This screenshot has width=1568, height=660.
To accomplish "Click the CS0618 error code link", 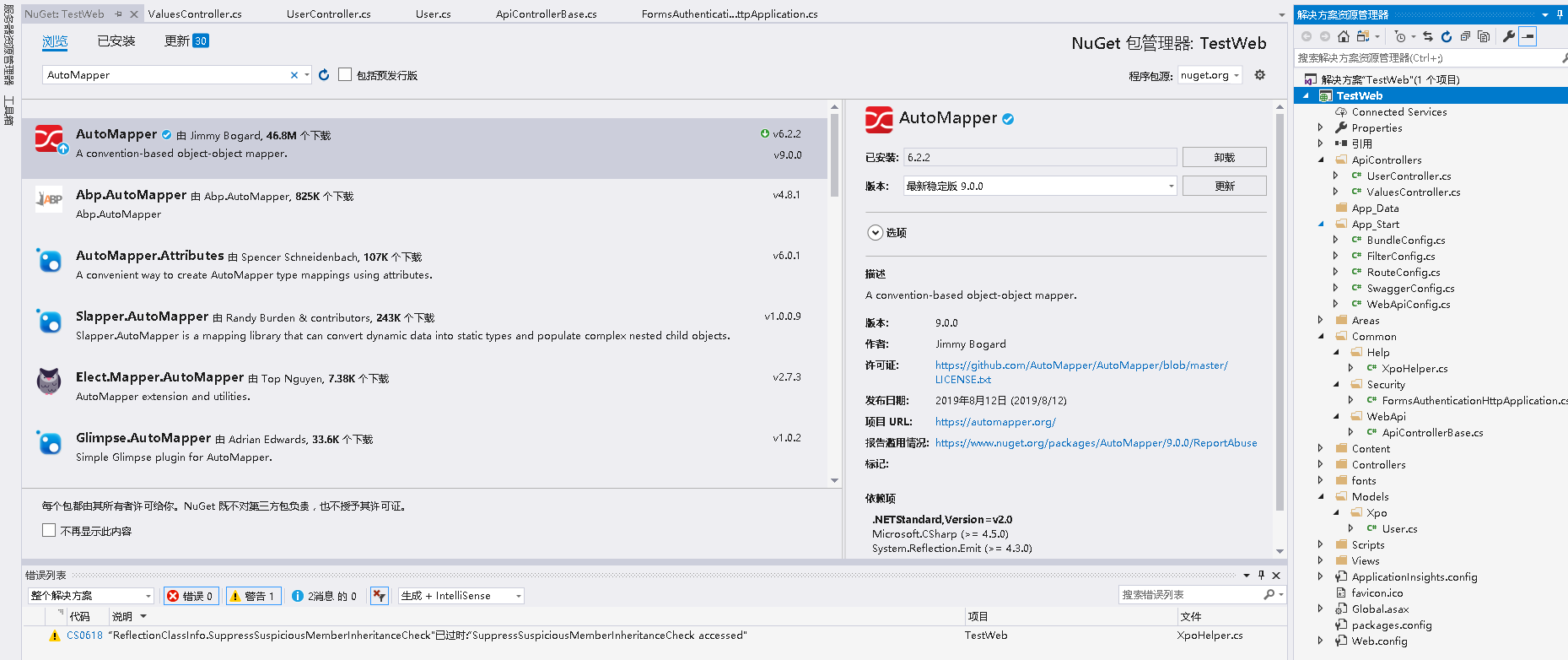I will point(84,636).
